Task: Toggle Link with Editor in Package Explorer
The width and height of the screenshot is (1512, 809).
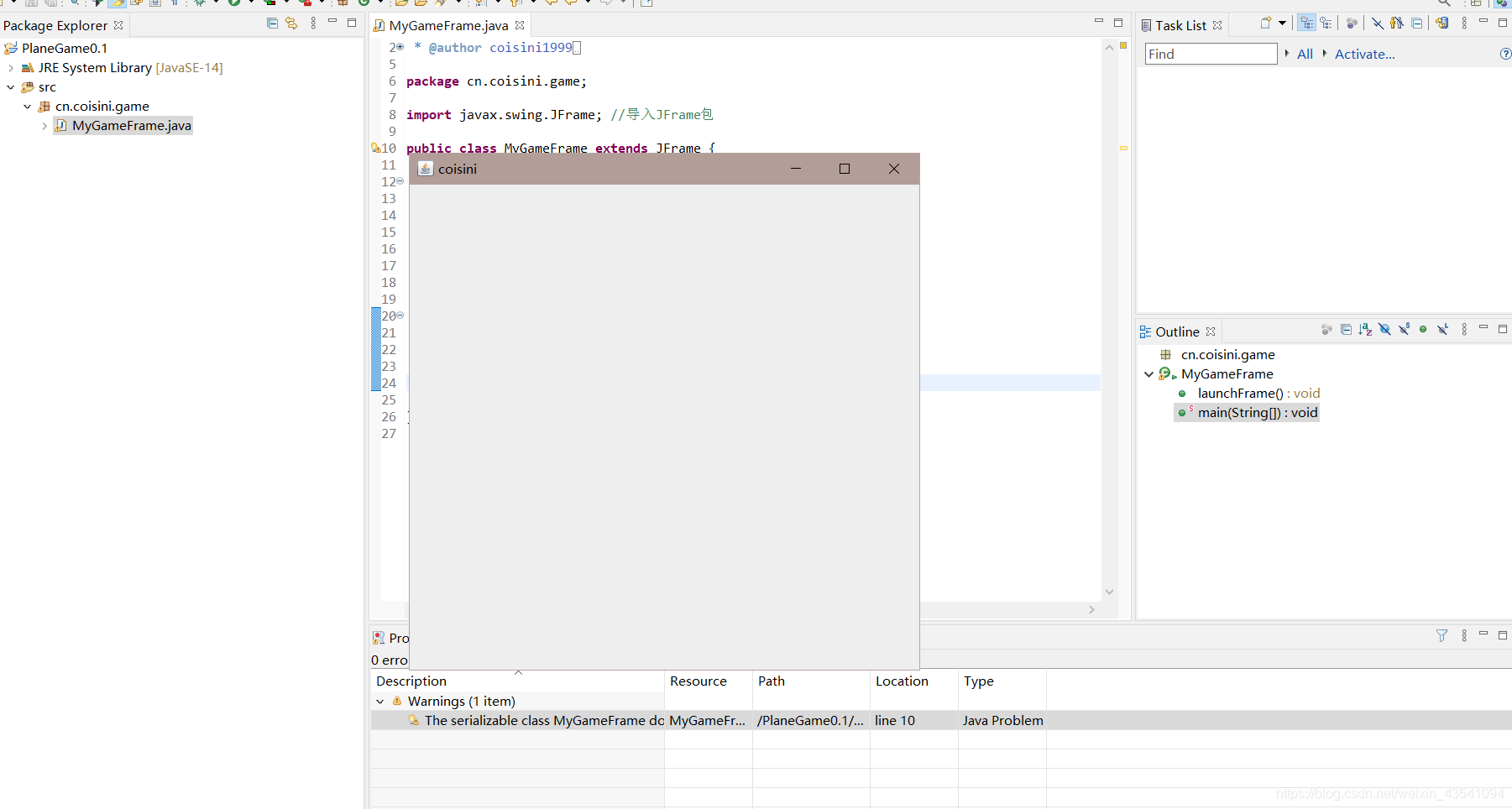Action: [x=291, y=23]
